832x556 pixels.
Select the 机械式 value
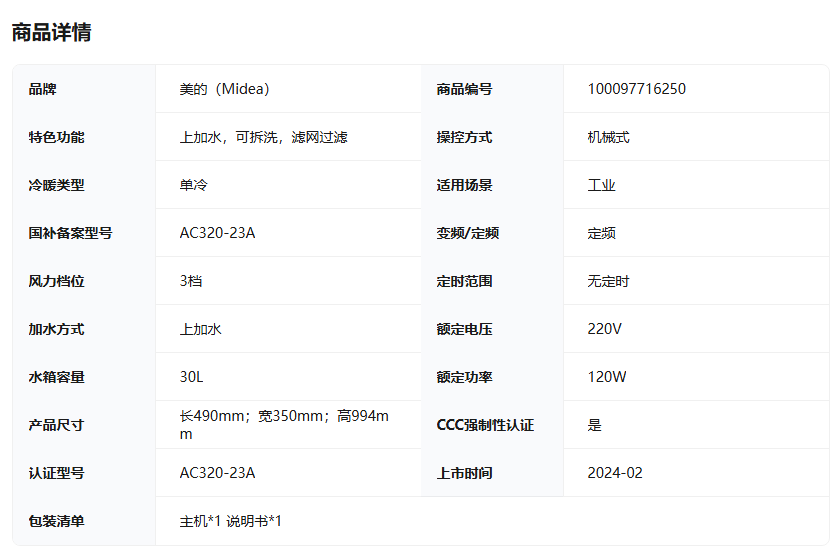click(608, 137)
